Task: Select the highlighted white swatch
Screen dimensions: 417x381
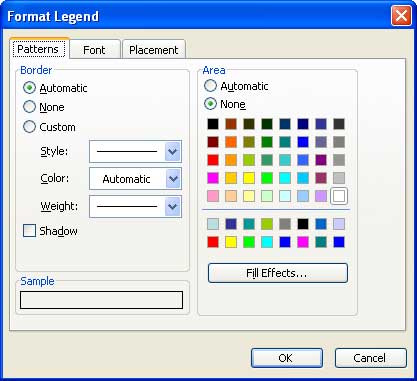Action: point(339,196)
